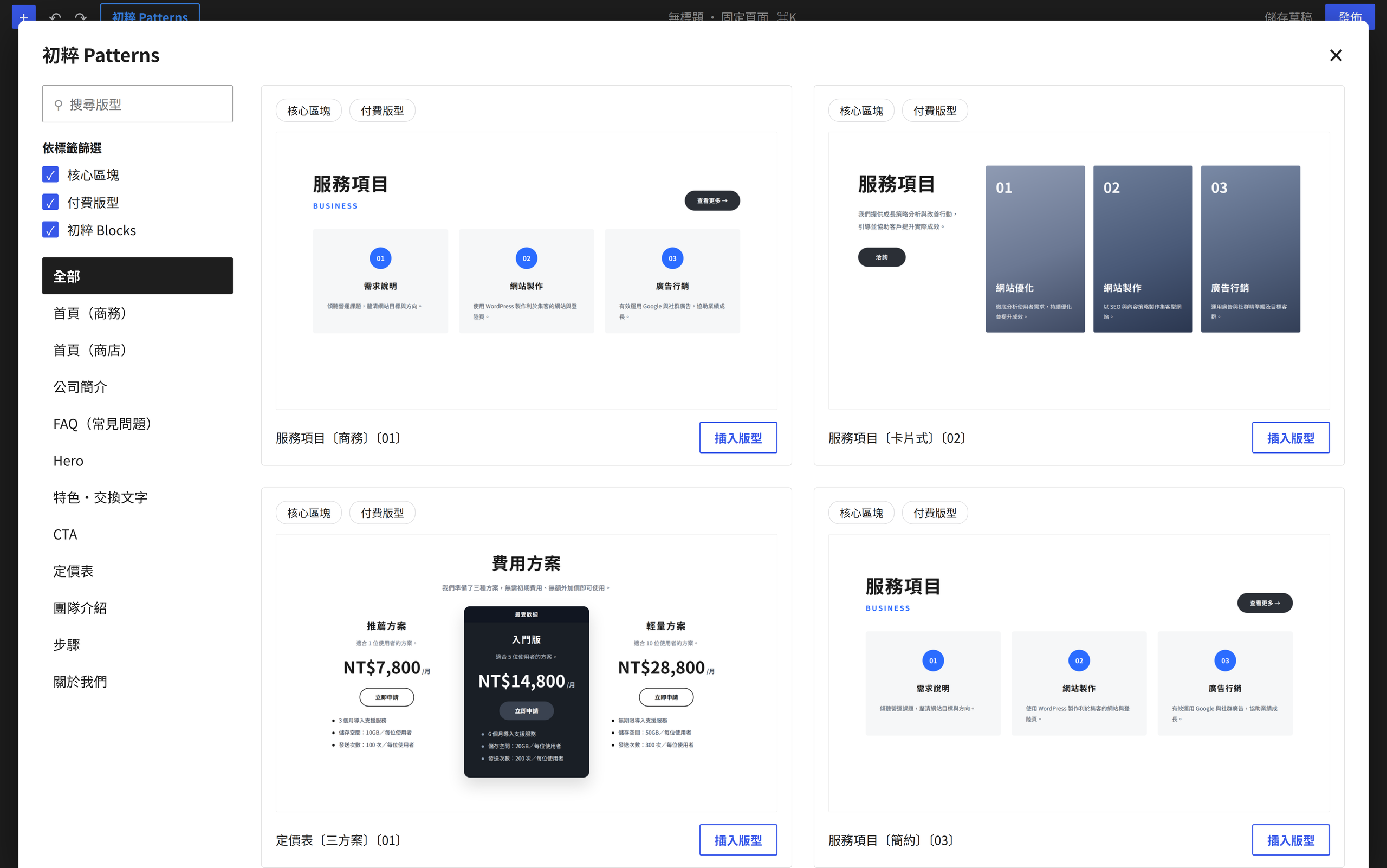
Task: Click 核心區塊 tag on 服務項目〔簡約〕card
Action: click(861, 513)
